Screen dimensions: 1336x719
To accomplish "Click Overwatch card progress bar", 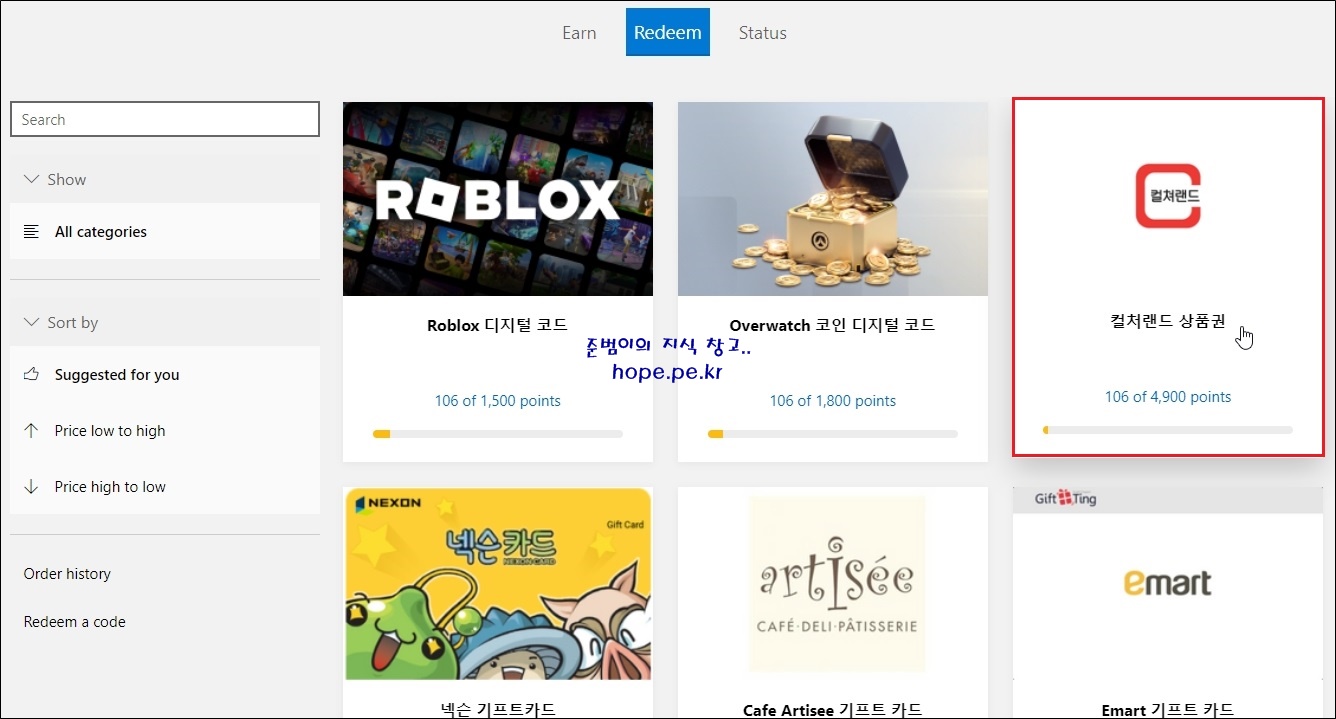I will click(x=832, y=434).
